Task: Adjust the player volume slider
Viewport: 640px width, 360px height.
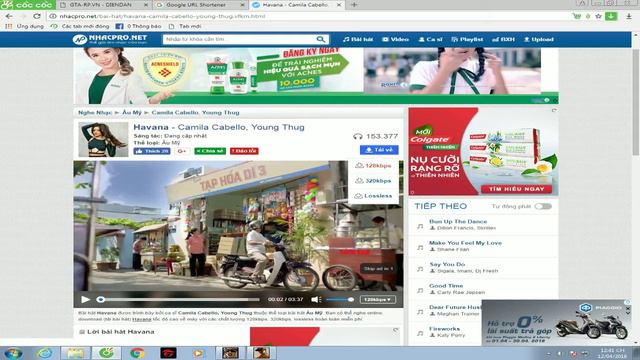Action: click(340, 300)
